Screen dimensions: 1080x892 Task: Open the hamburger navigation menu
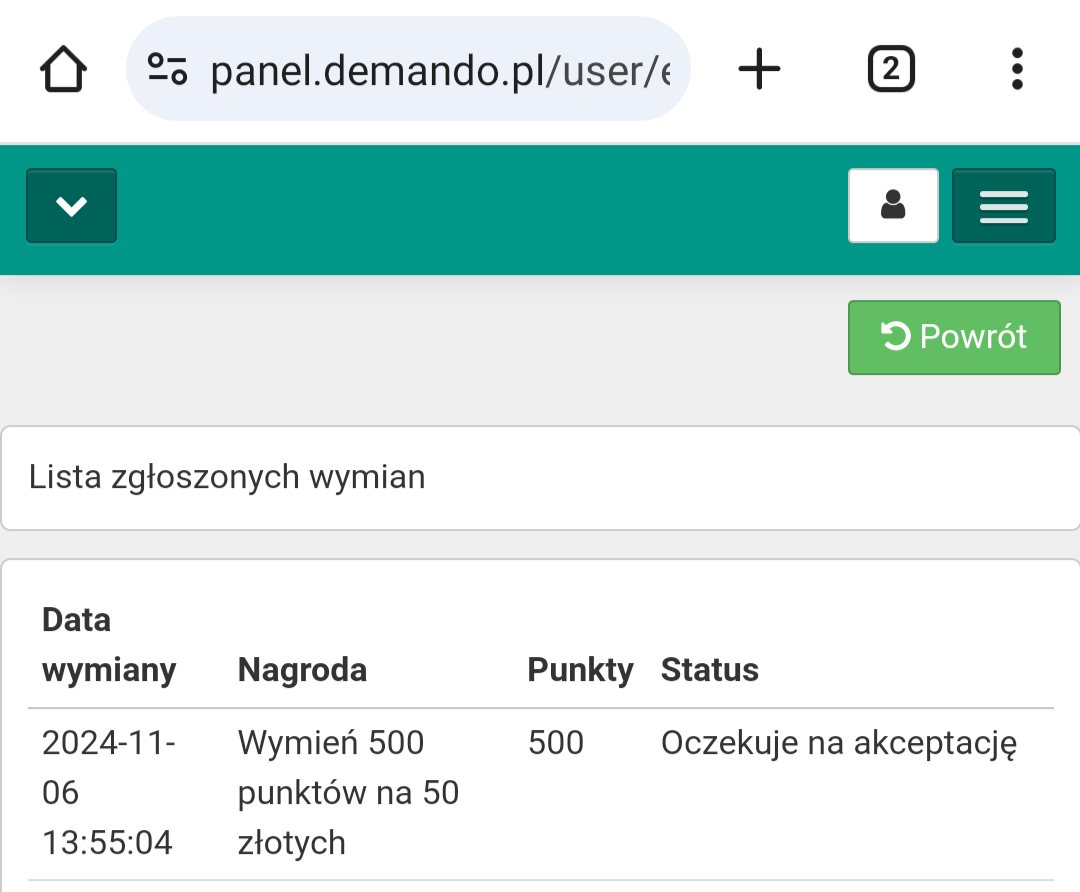point(1003,206)
